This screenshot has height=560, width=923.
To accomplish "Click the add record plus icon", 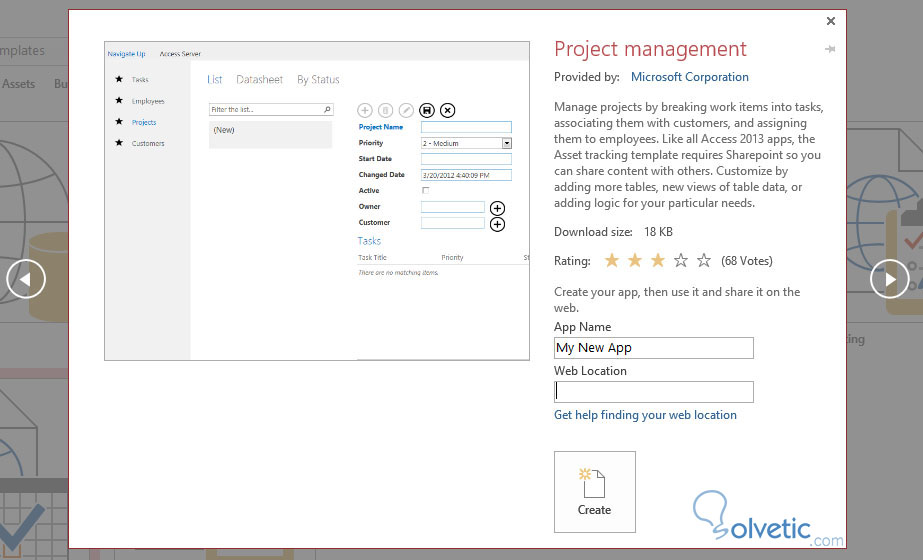I will pos(365,110).
